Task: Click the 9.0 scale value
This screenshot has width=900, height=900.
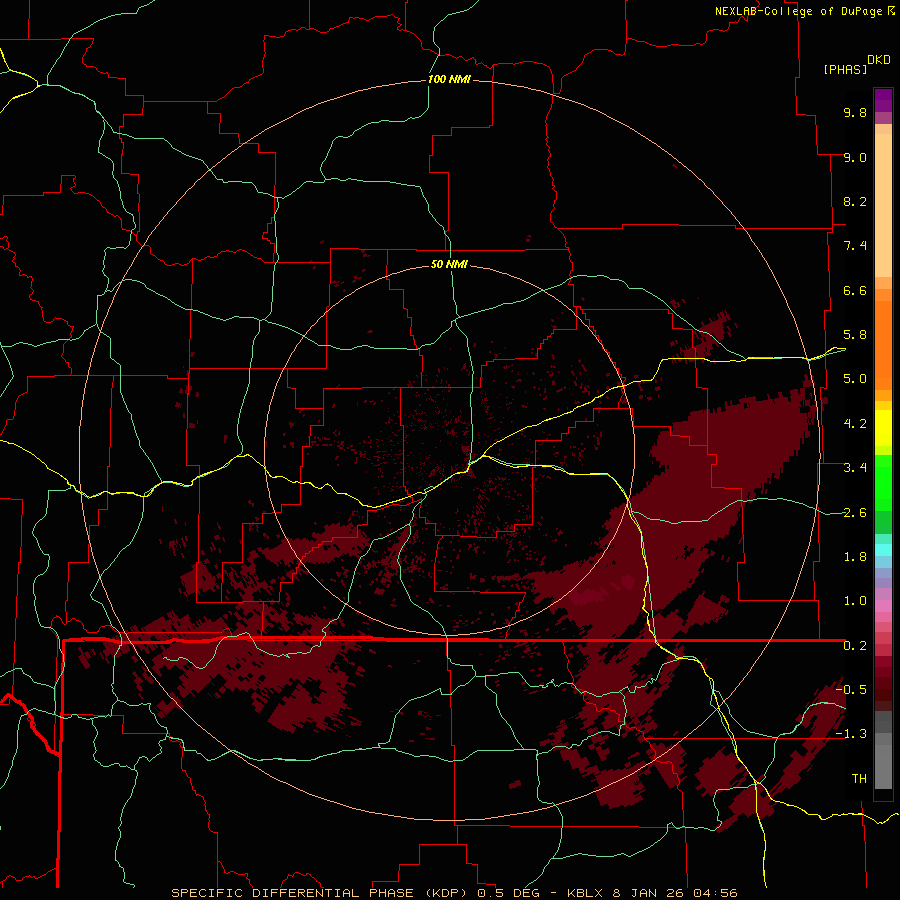Action: click(855, 157)
